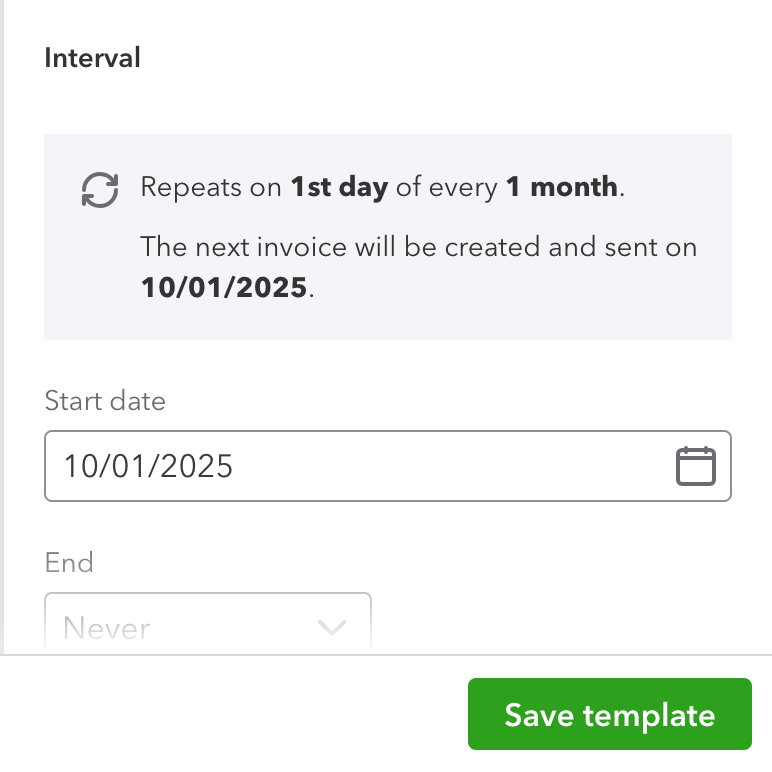Select the Start date label

pos(105,401)
